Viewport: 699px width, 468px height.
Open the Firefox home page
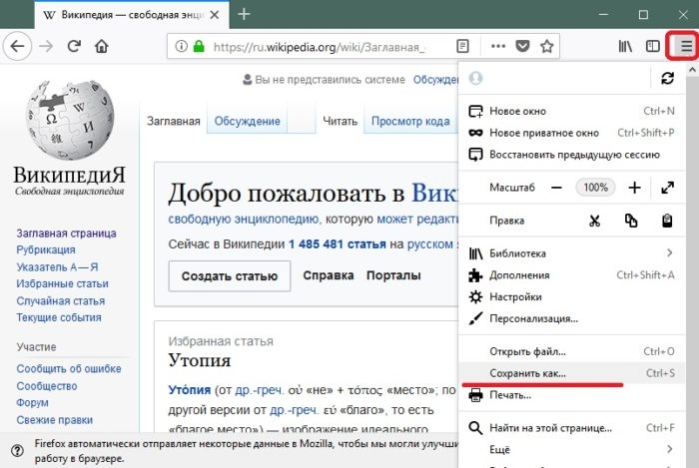(x=102, y=46)
